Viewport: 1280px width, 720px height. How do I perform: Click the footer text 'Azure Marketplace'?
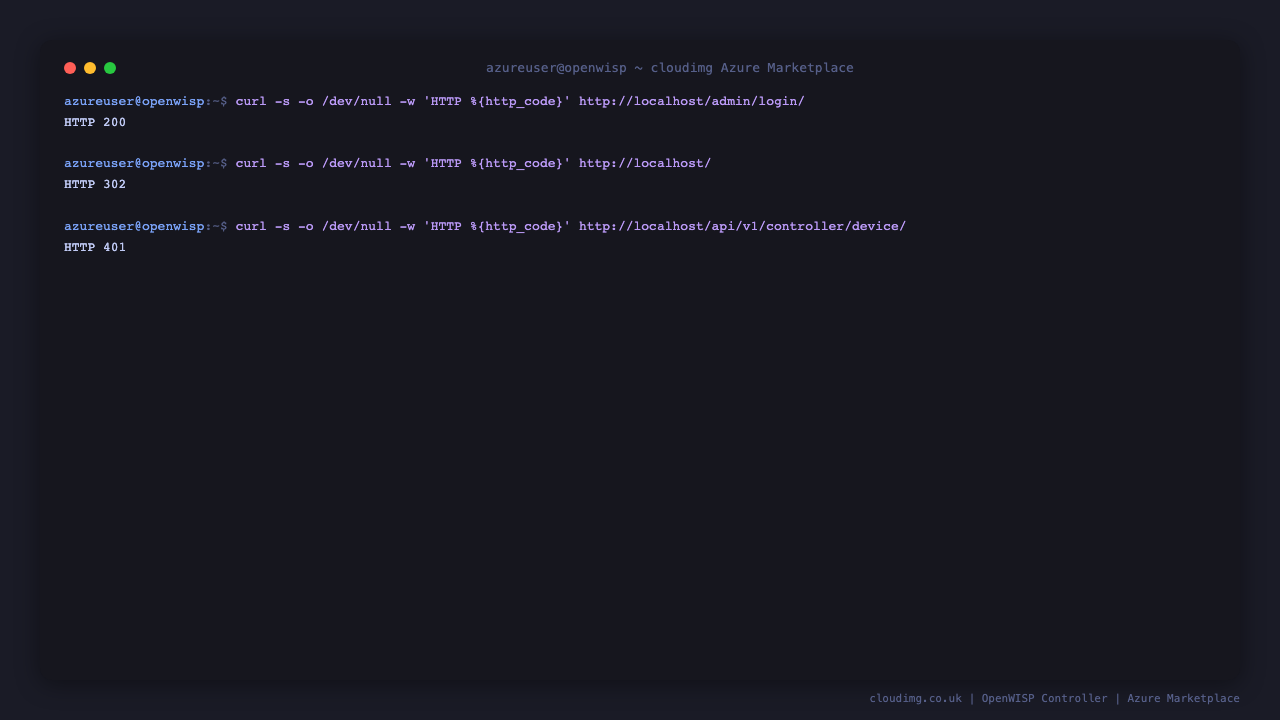1184,698
